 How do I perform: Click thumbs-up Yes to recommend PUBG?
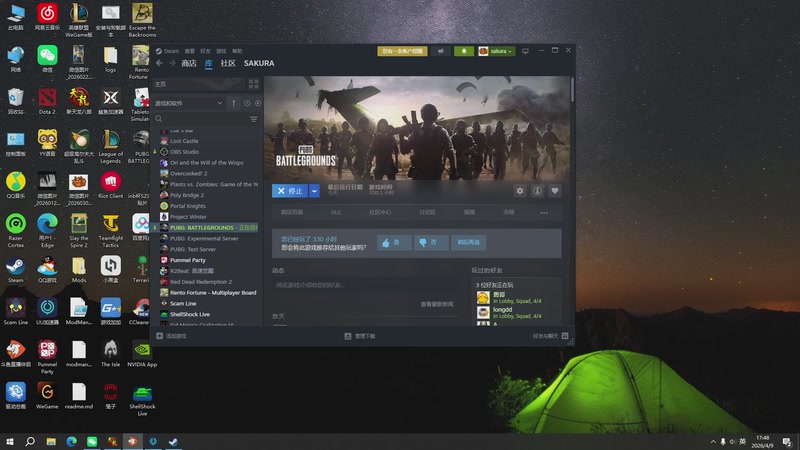pos(393,242)
